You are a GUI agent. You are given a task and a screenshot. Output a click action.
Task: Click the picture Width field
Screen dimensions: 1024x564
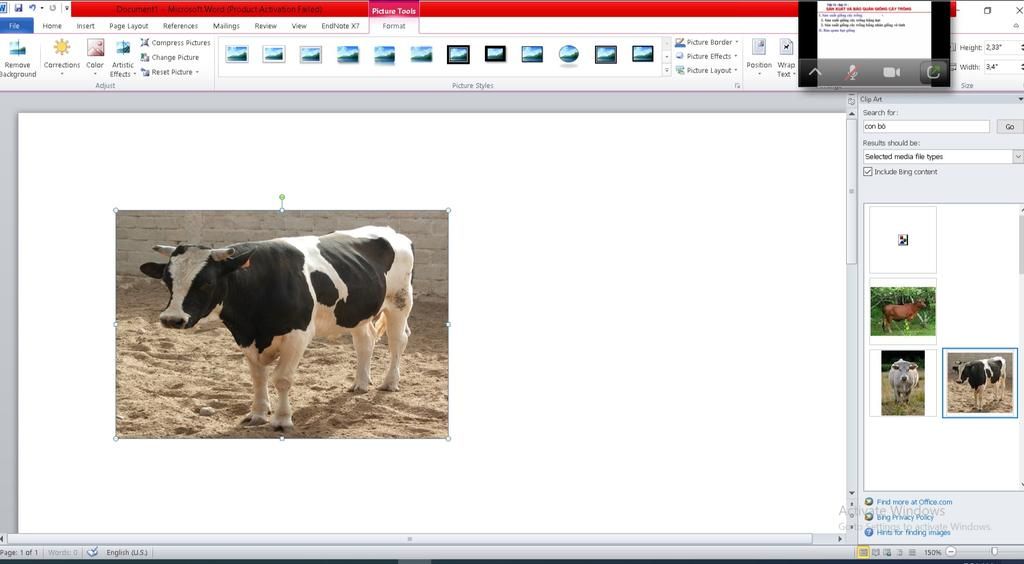(1002, 67)
